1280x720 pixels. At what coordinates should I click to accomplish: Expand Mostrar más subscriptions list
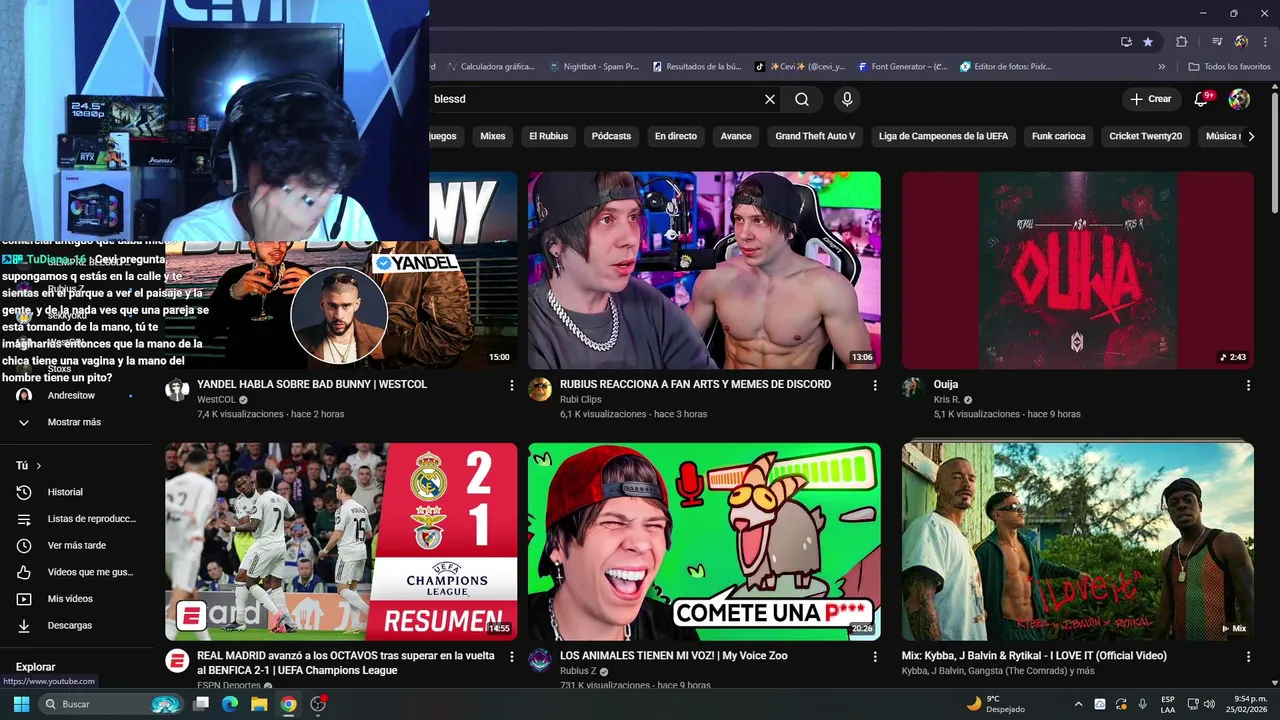(x=76, y=422)
